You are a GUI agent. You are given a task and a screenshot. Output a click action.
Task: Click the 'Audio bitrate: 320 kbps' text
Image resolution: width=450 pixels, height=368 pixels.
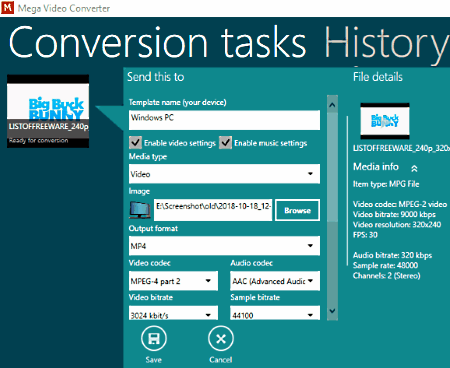[392, 255]
